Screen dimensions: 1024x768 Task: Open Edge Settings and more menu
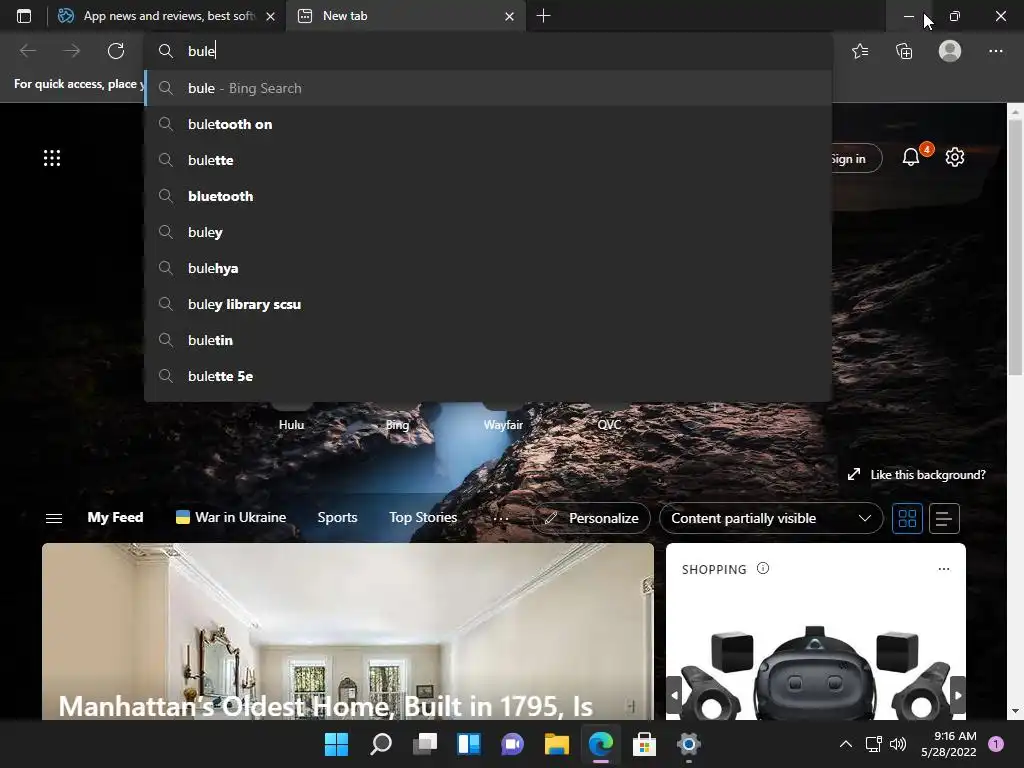[x=995, y=51]
